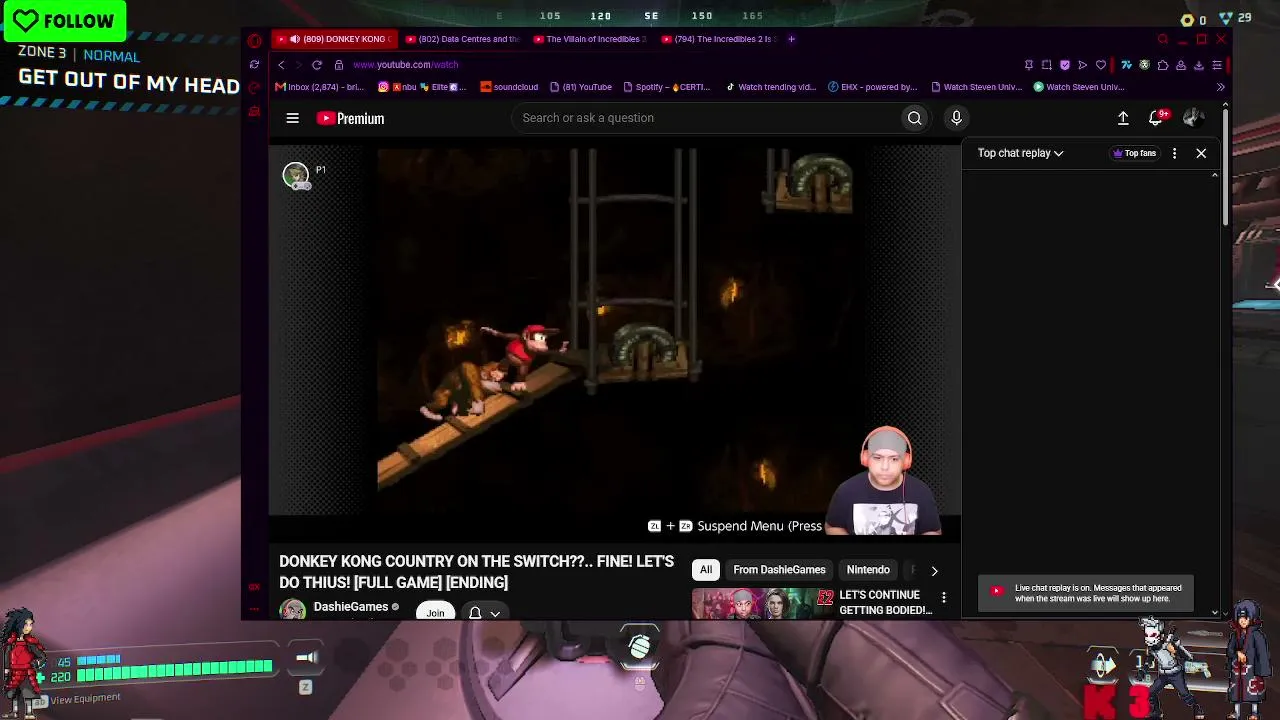Start voice search with the microphone
1280x720 pixels.
tap(956, 118)
